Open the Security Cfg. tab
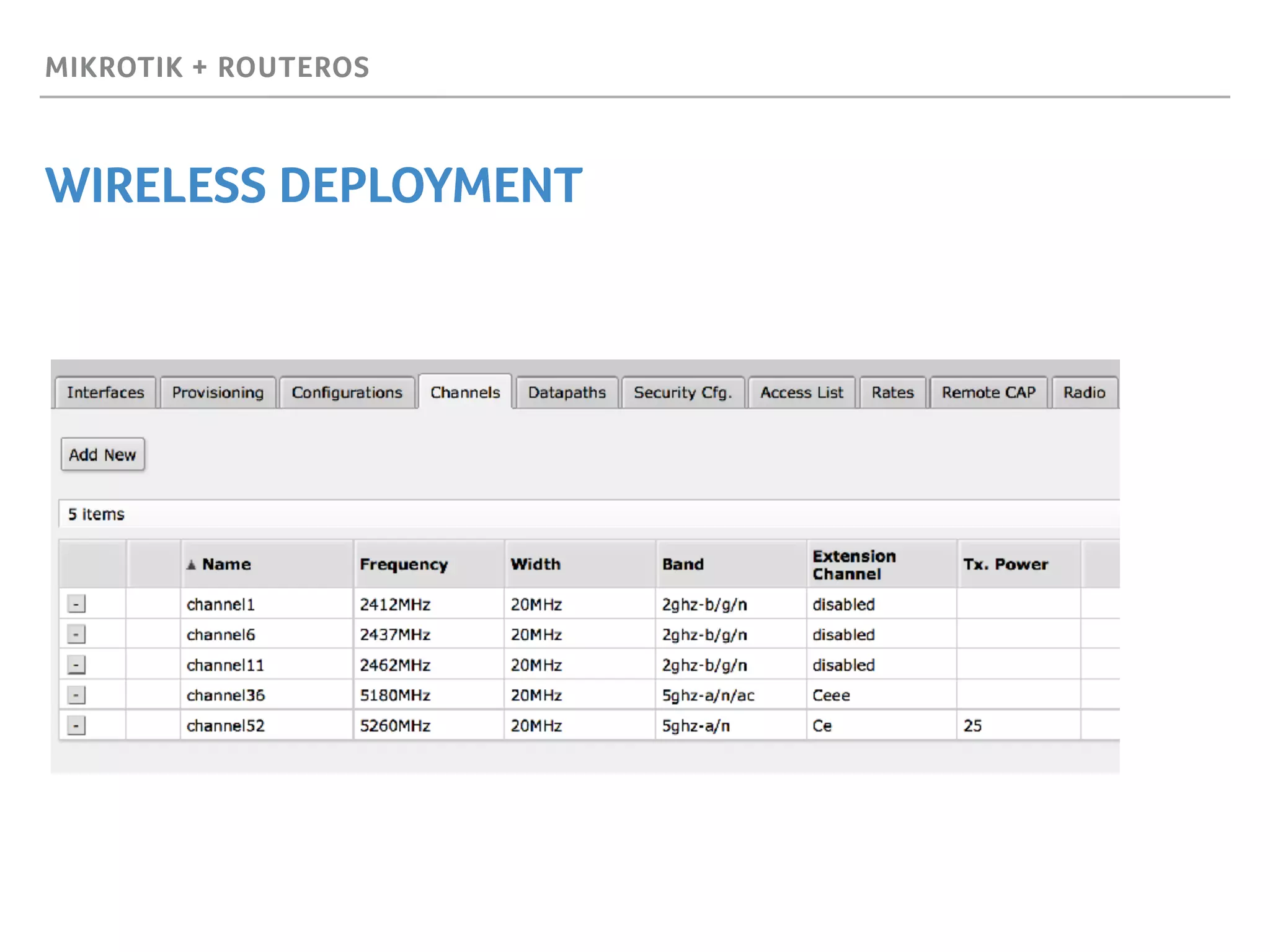The height and width of the screenshot is (952, 1270). coord(683,392)
